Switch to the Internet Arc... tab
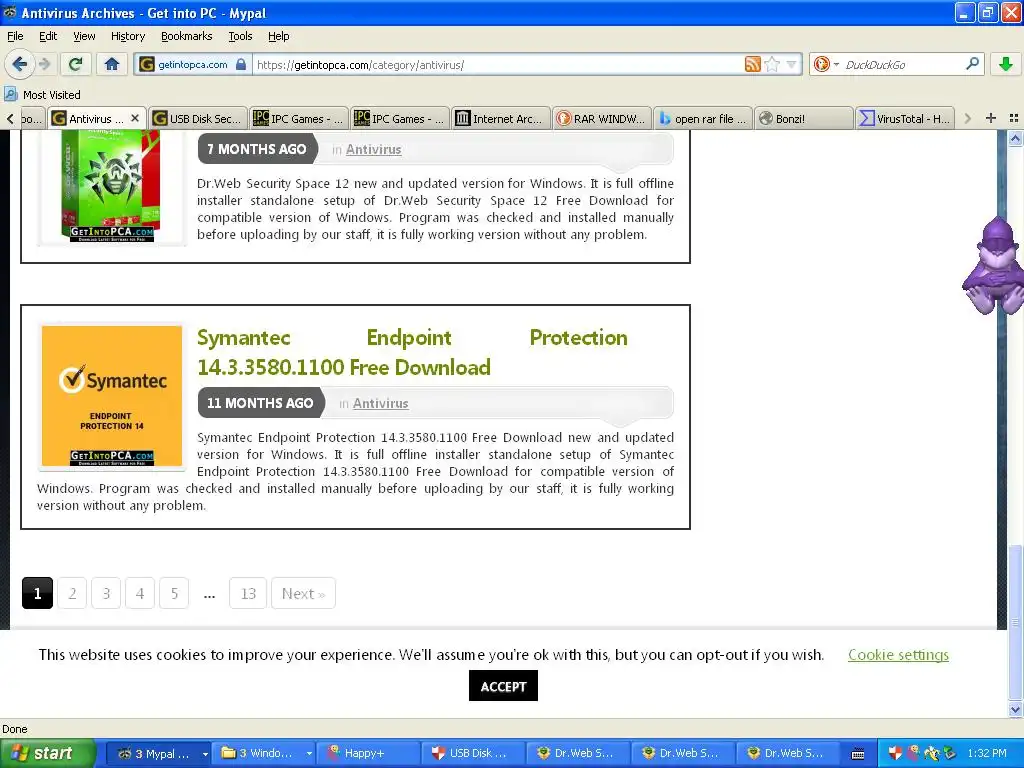This screenshot has width=1024, height=768. click(x=501, y=118)
